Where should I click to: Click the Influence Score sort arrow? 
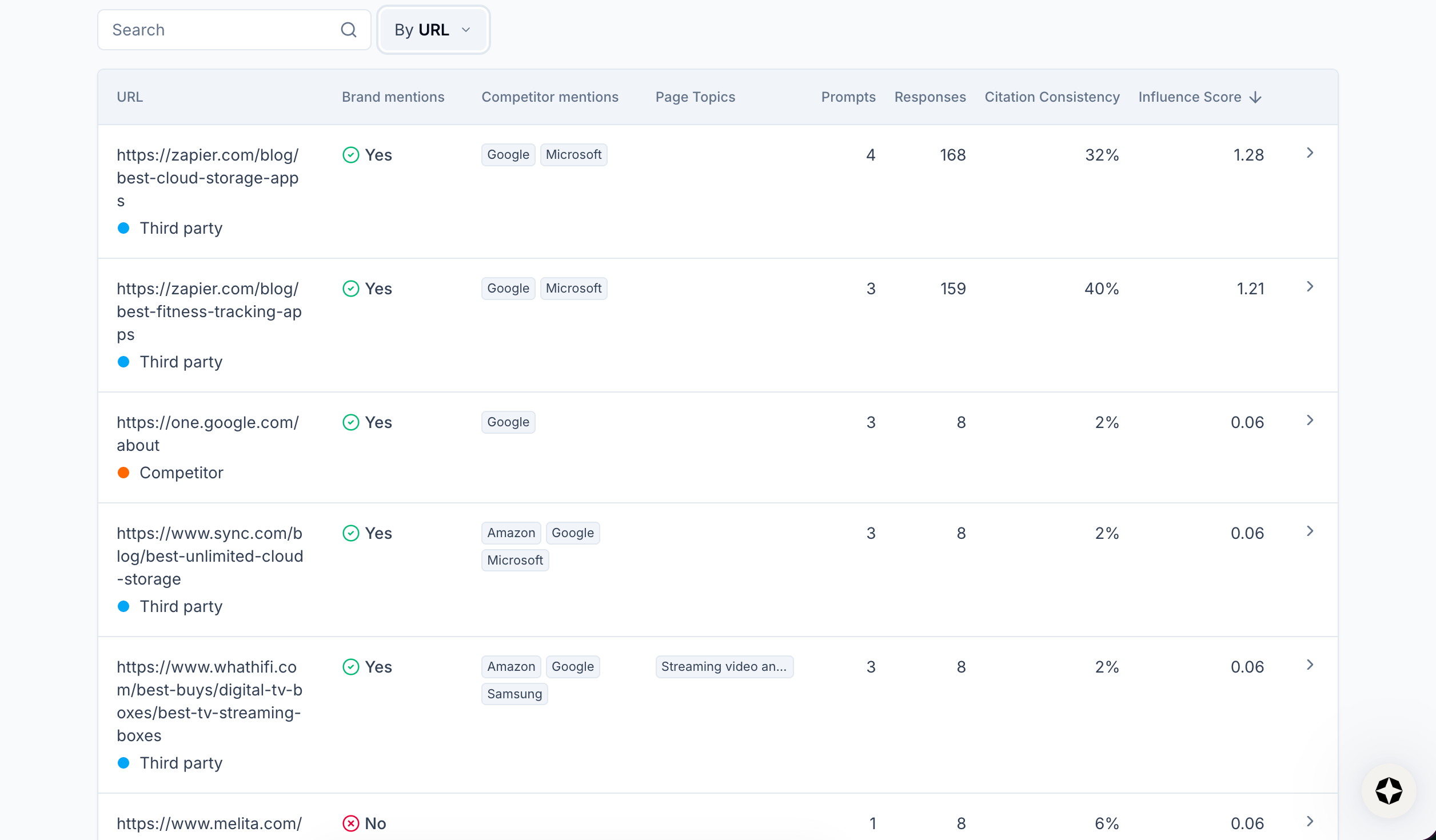tap(1255, 98)
